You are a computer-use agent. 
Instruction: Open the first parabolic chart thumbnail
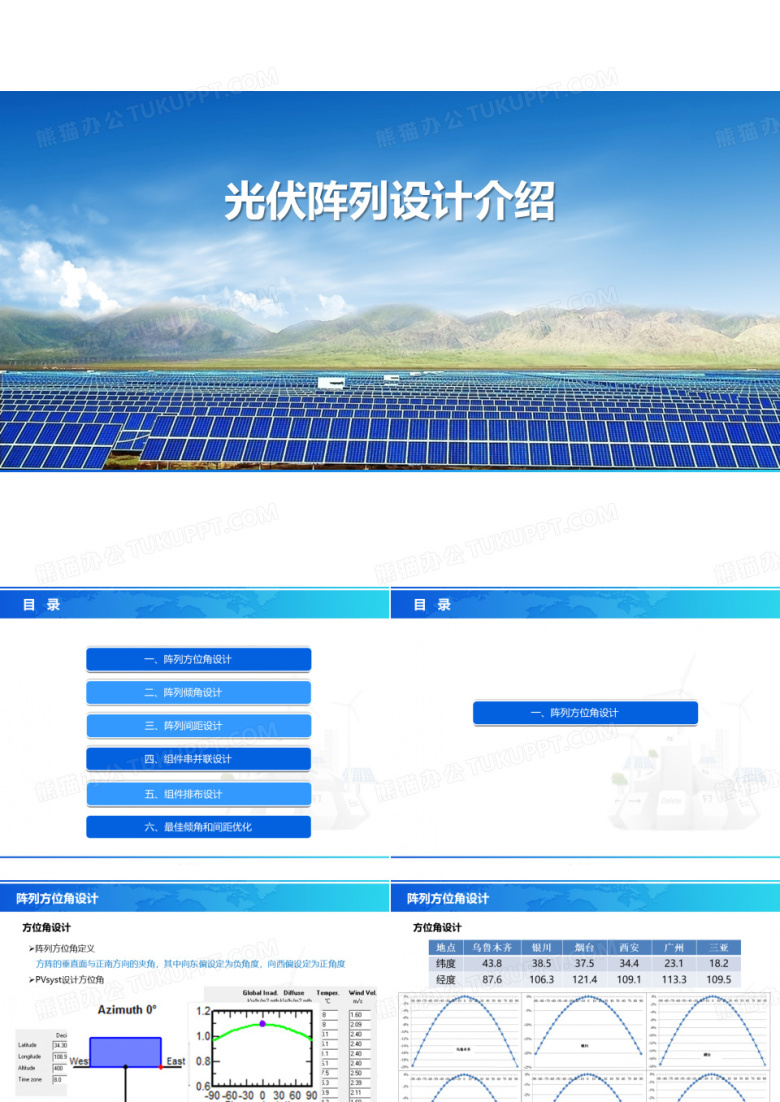coord(460,1031)
